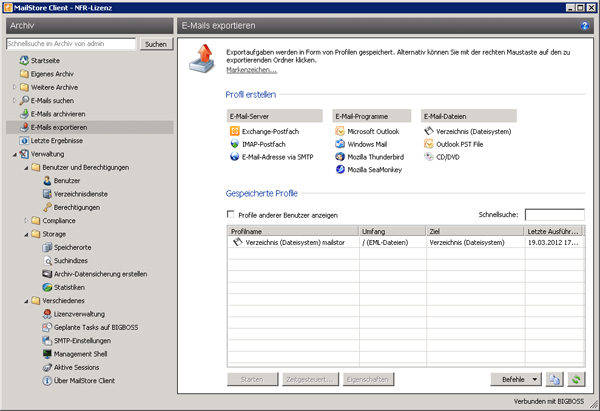Viewport: 600px width, 411px height.
Task: Focus the Schnellsuche im Archiv field
Action: pos(71,44)
